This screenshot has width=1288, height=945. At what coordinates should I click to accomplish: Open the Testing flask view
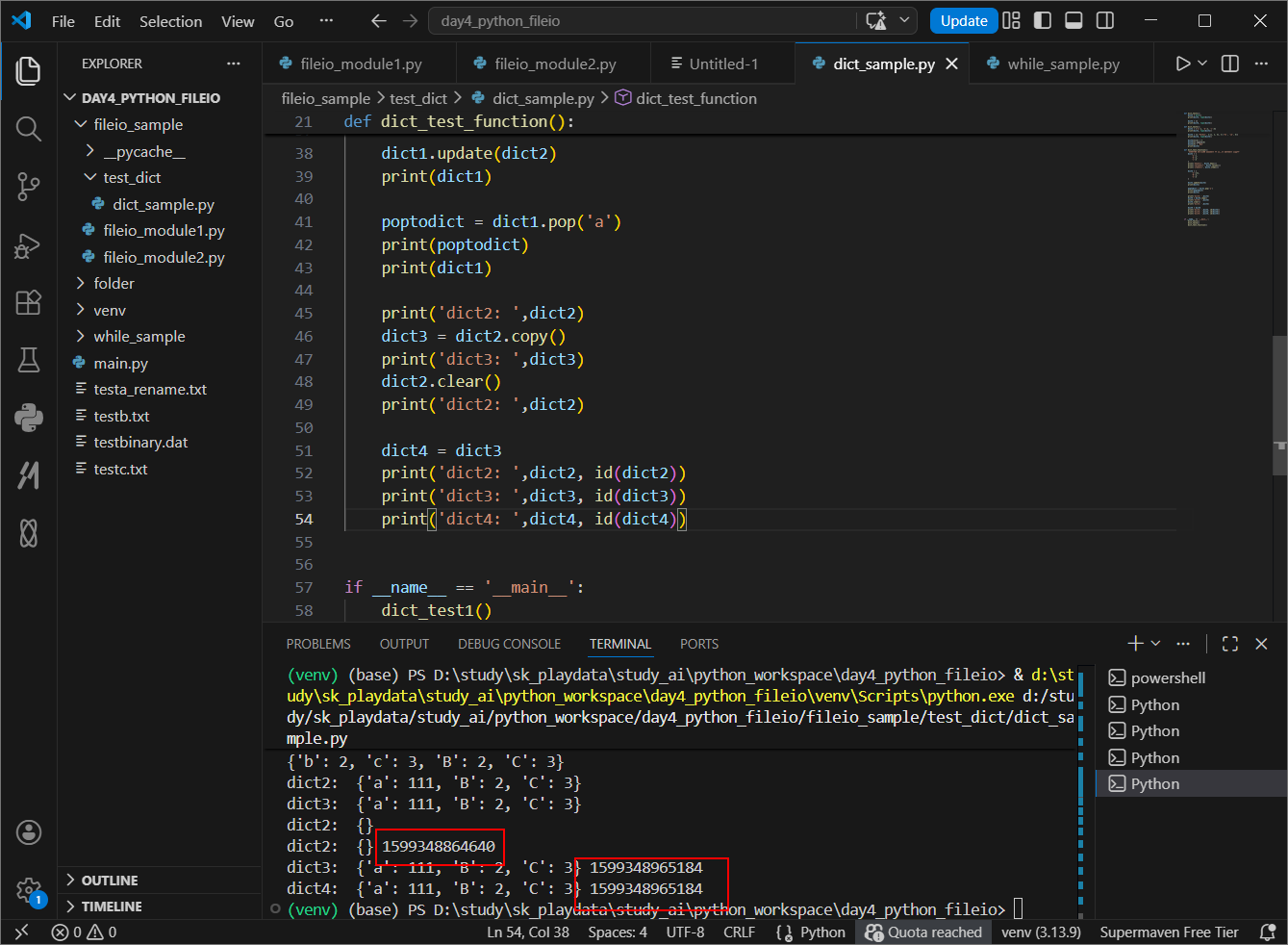[29, 360]
